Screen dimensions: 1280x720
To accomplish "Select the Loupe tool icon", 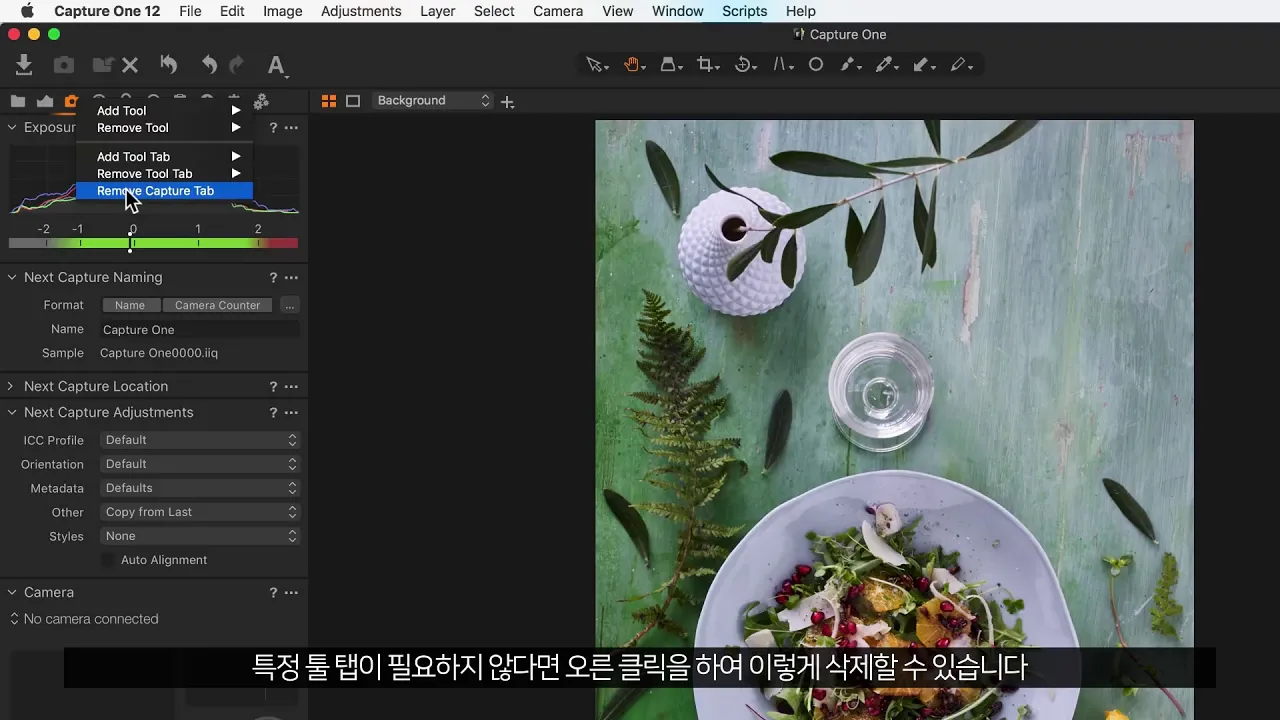I will click(670, 65).
